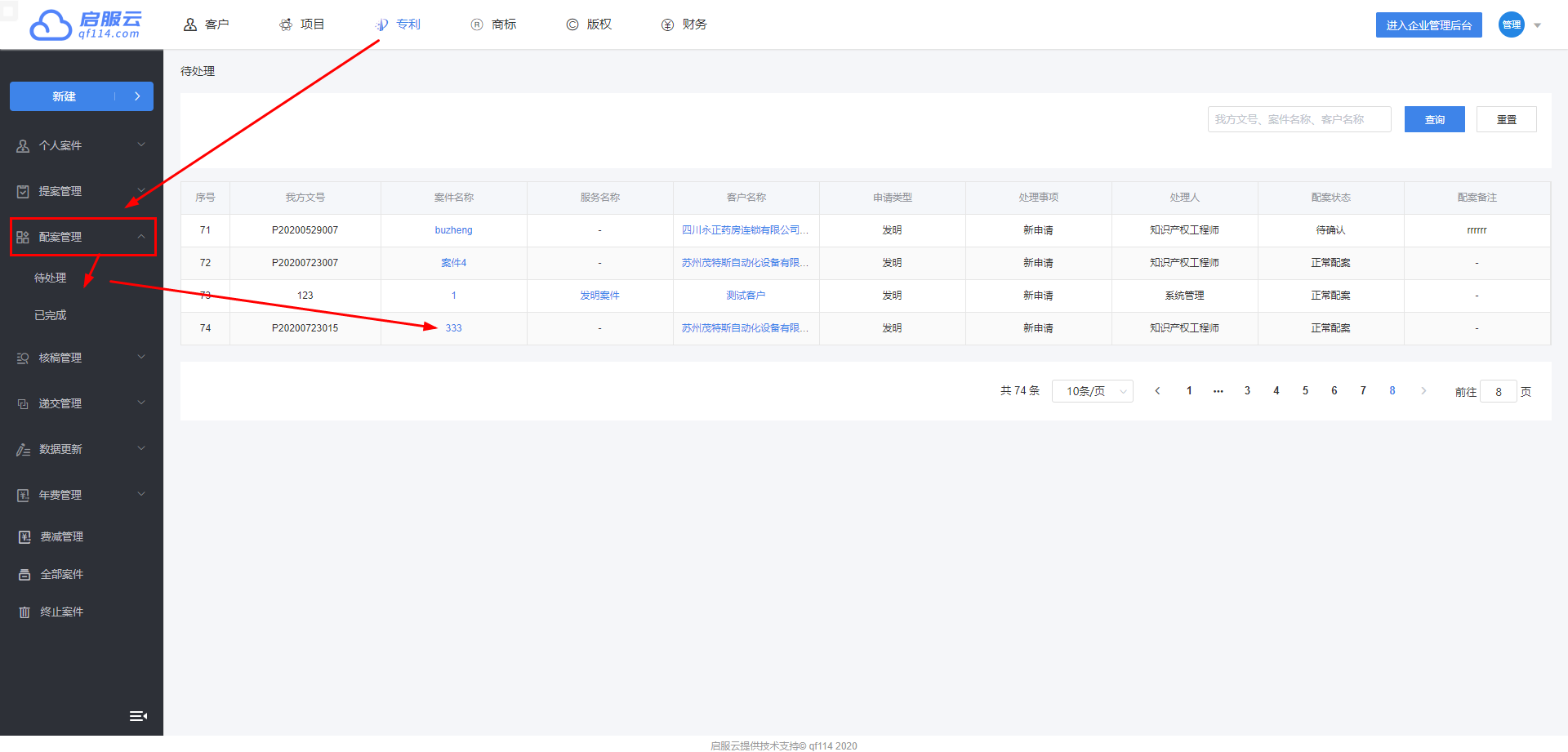This screenshot has width=1568, height=752.
Task: Click the 项目 icon in top navigation
Action: [286, 24]
